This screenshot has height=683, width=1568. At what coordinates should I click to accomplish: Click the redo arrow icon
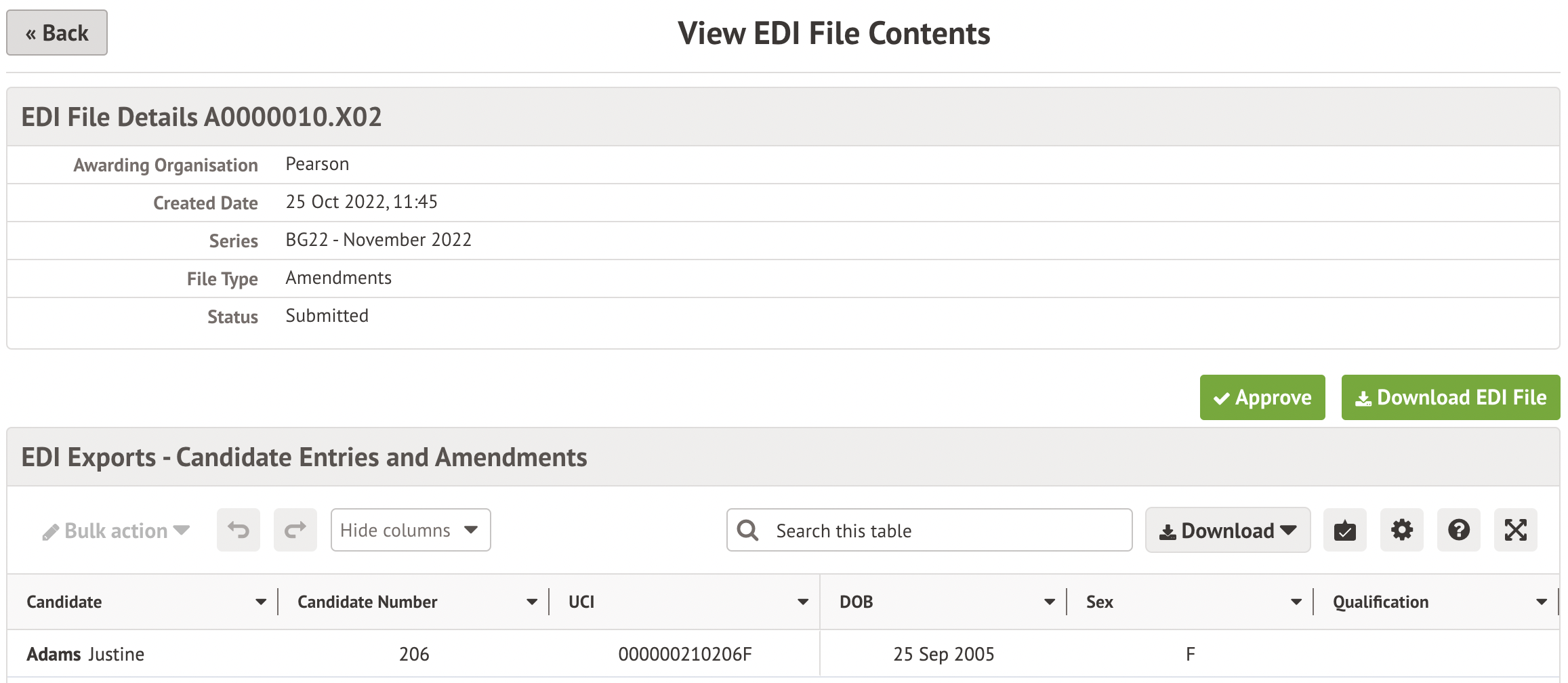pyautogui.click(x=295, y=530)
